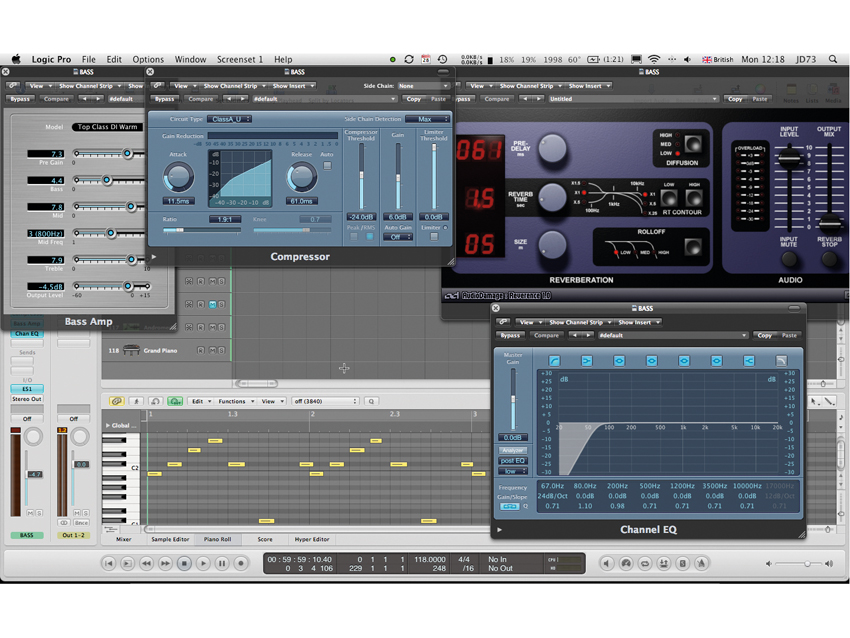The width and height of the screenshot is (850, 638).
Task: Toggle Piano Roll link mode button
Action: pyautogui.click(x=117, y=401)
